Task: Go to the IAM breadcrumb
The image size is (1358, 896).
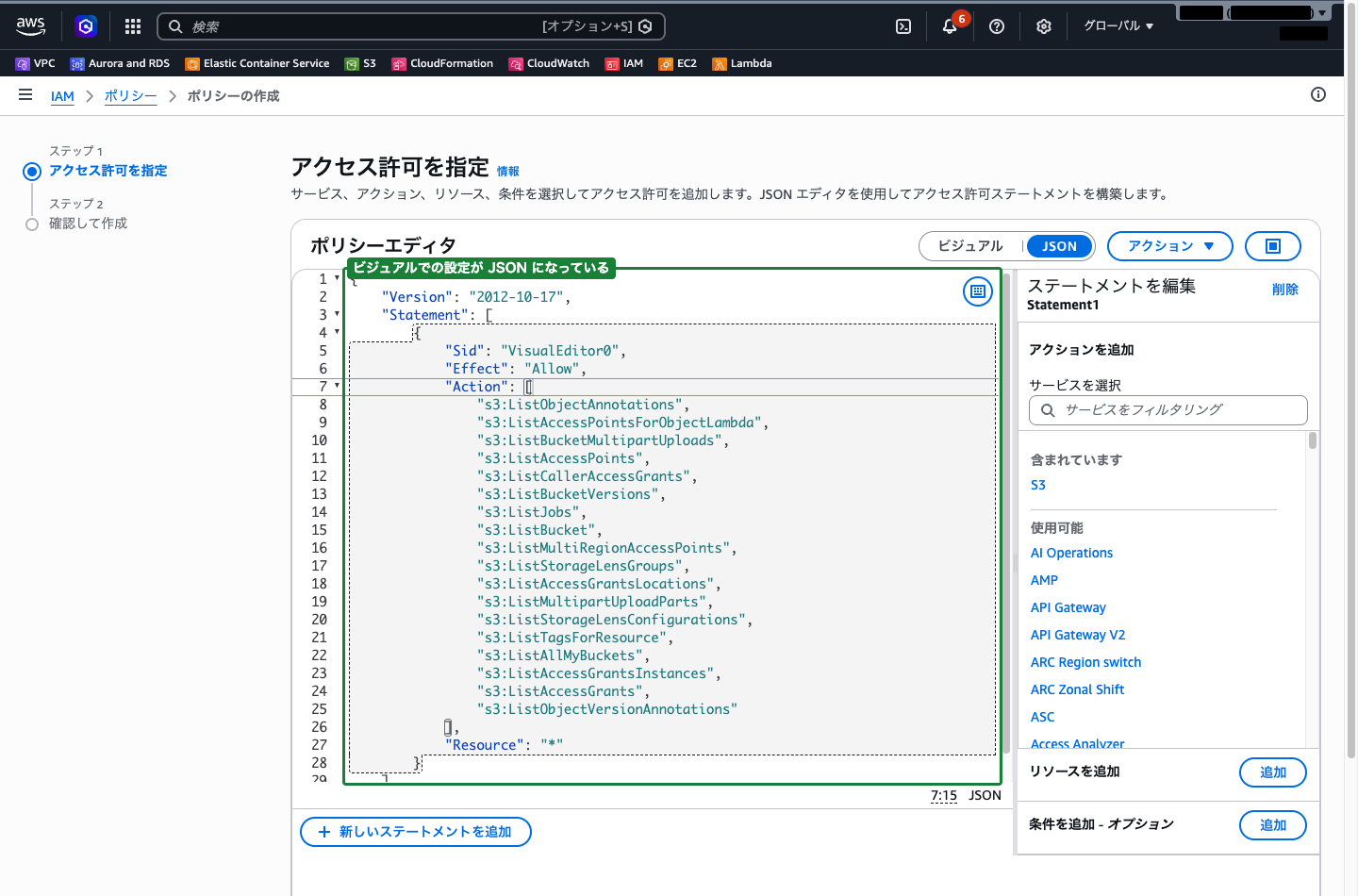Action: (62, 96)
